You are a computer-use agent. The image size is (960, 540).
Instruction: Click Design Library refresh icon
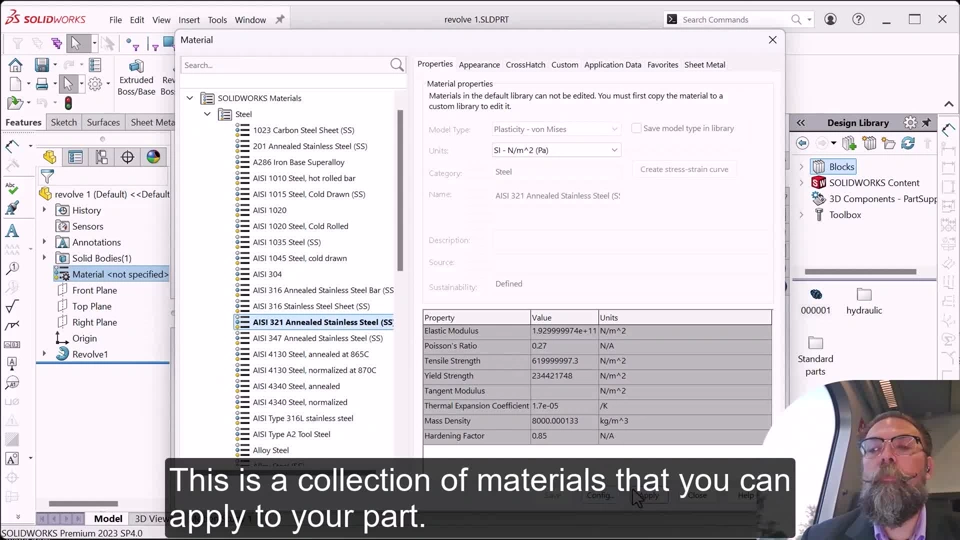tap(908, 143)
